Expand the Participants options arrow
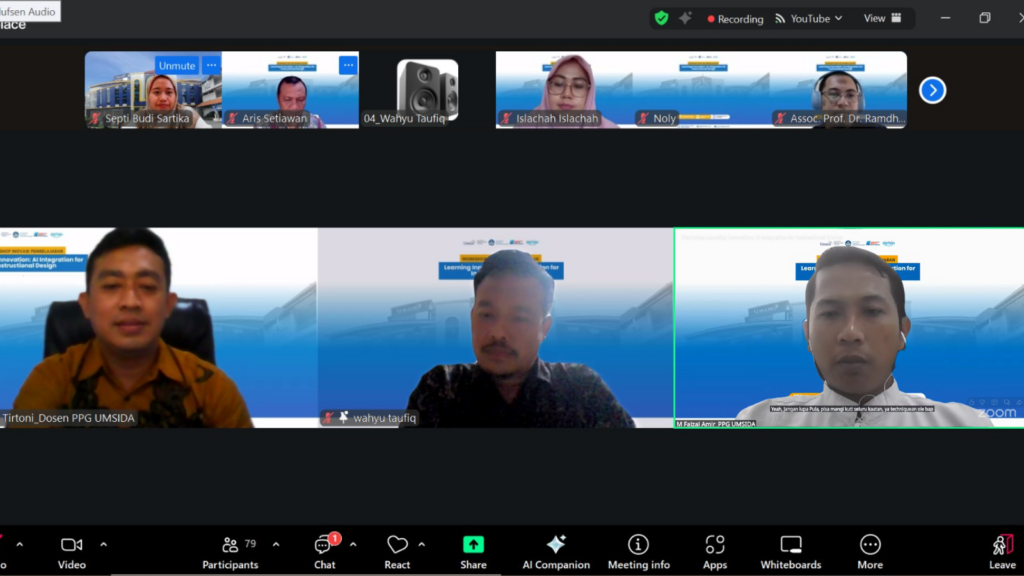The width and height of the screenshot is (1024, 576). click(x=276, y=545)
